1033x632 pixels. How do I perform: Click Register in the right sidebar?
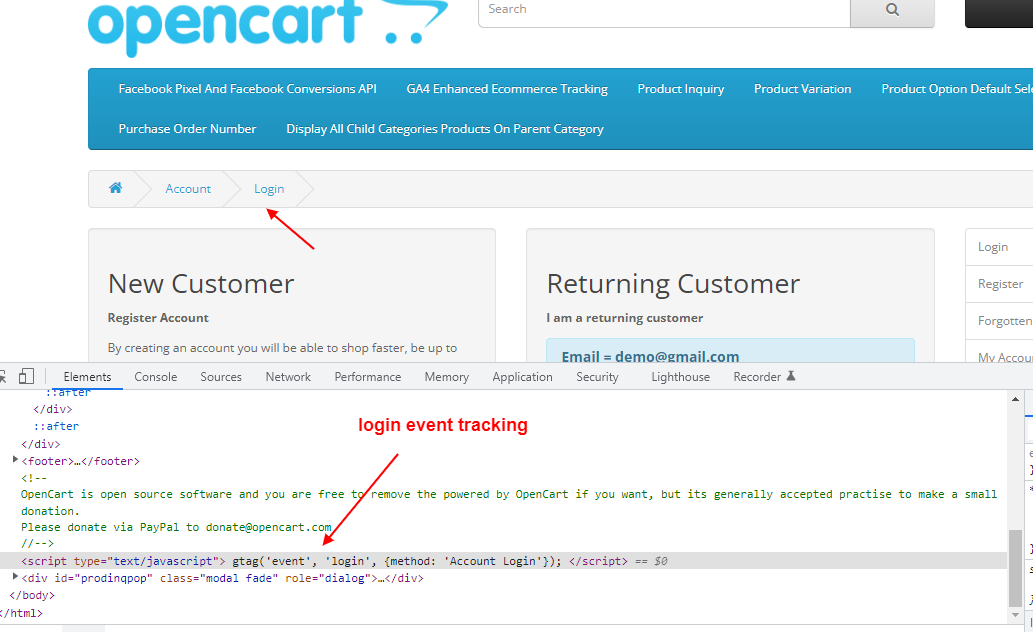point(1000,283)
